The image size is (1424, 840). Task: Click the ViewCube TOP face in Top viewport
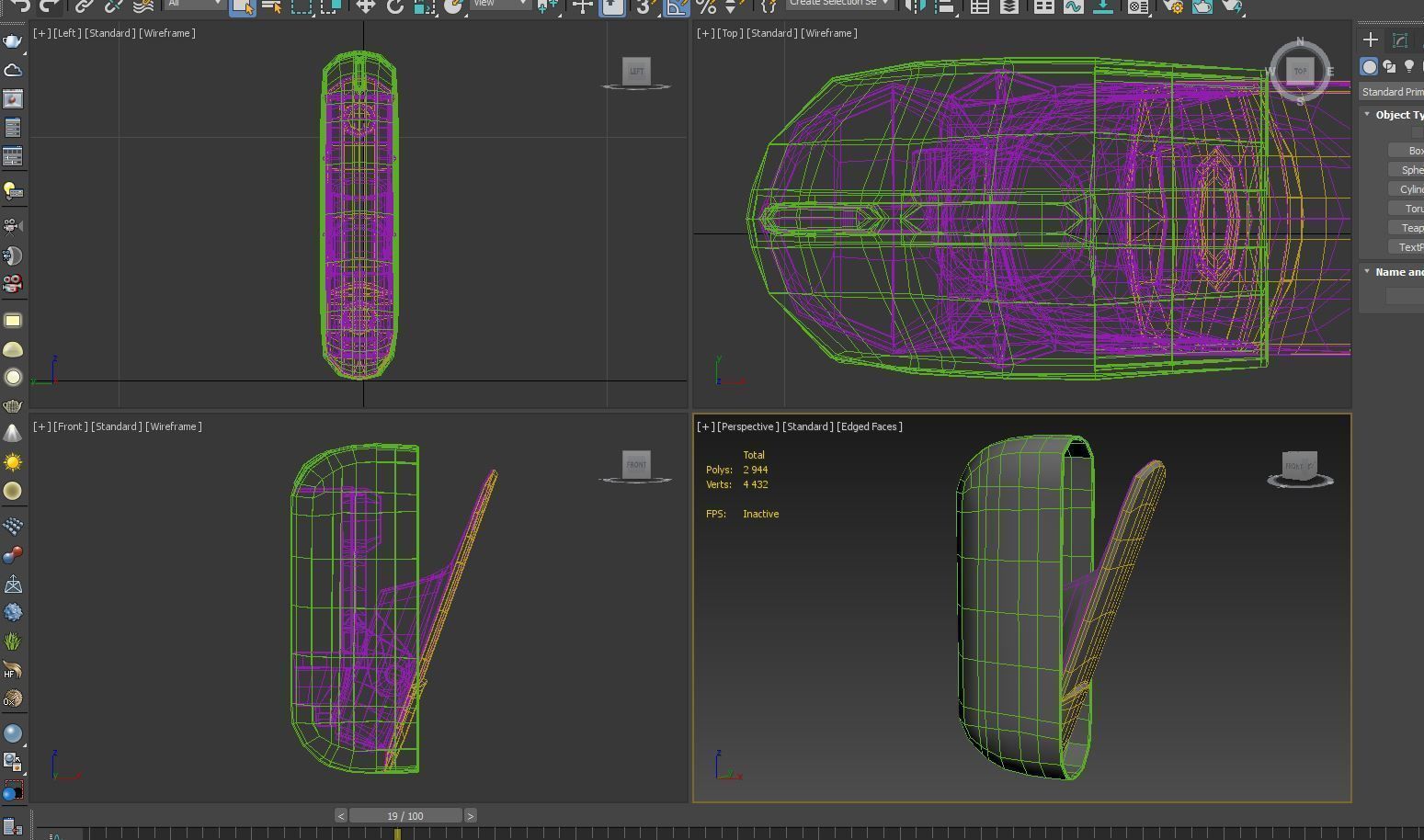coord(1300,71)
